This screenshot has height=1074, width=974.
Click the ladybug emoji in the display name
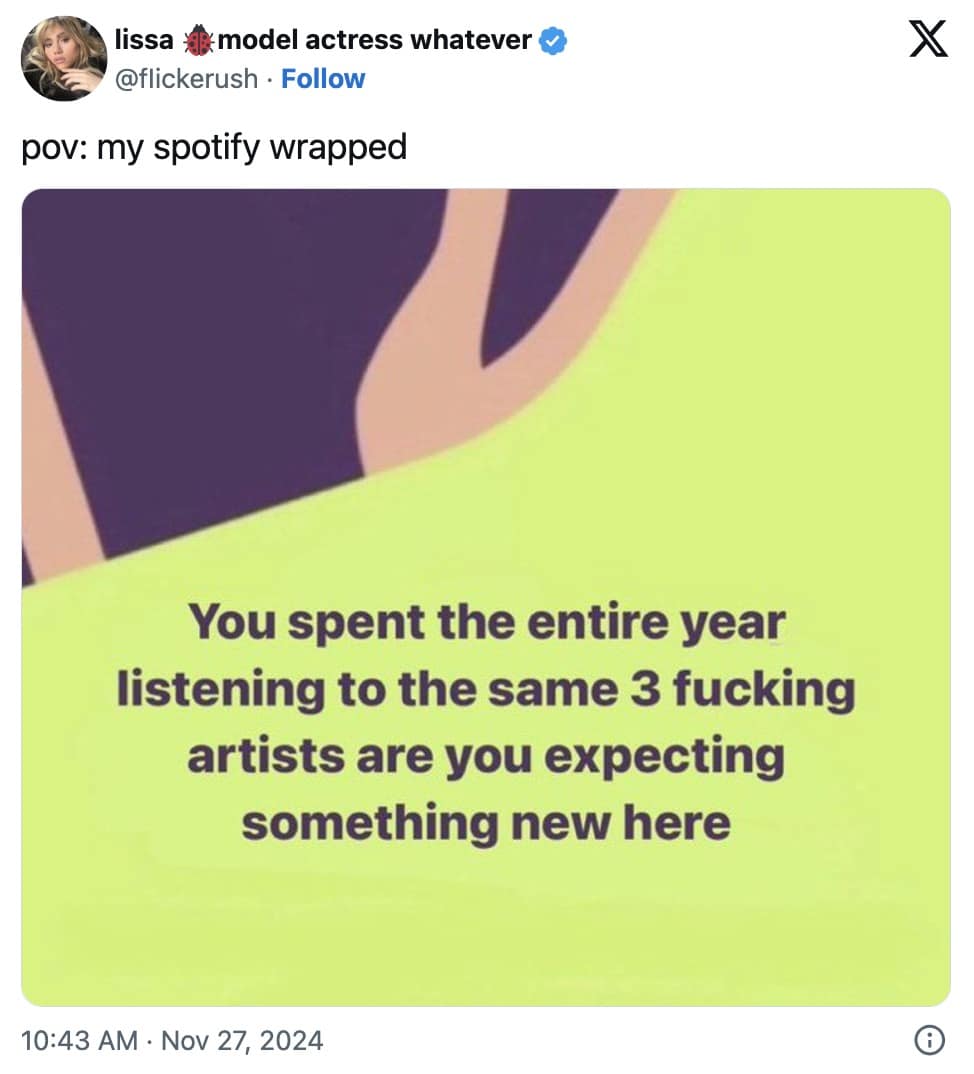tap(202, 40)
